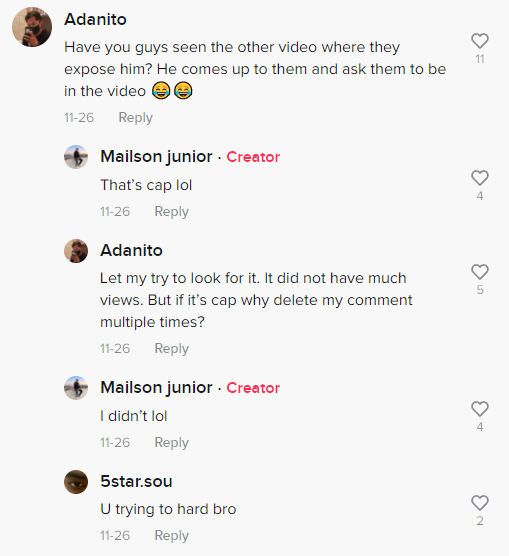509x556 pixels.
Task: Open Adanito's small avatar in the reply thread
Action: pyautogui.click(x=76, y=251)
